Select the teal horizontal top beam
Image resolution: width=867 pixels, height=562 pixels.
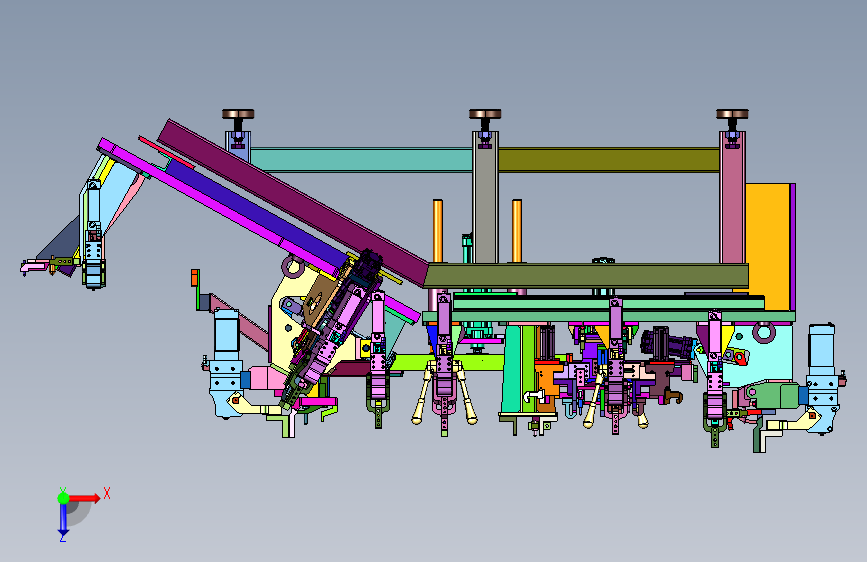click(x=362, y=159)
